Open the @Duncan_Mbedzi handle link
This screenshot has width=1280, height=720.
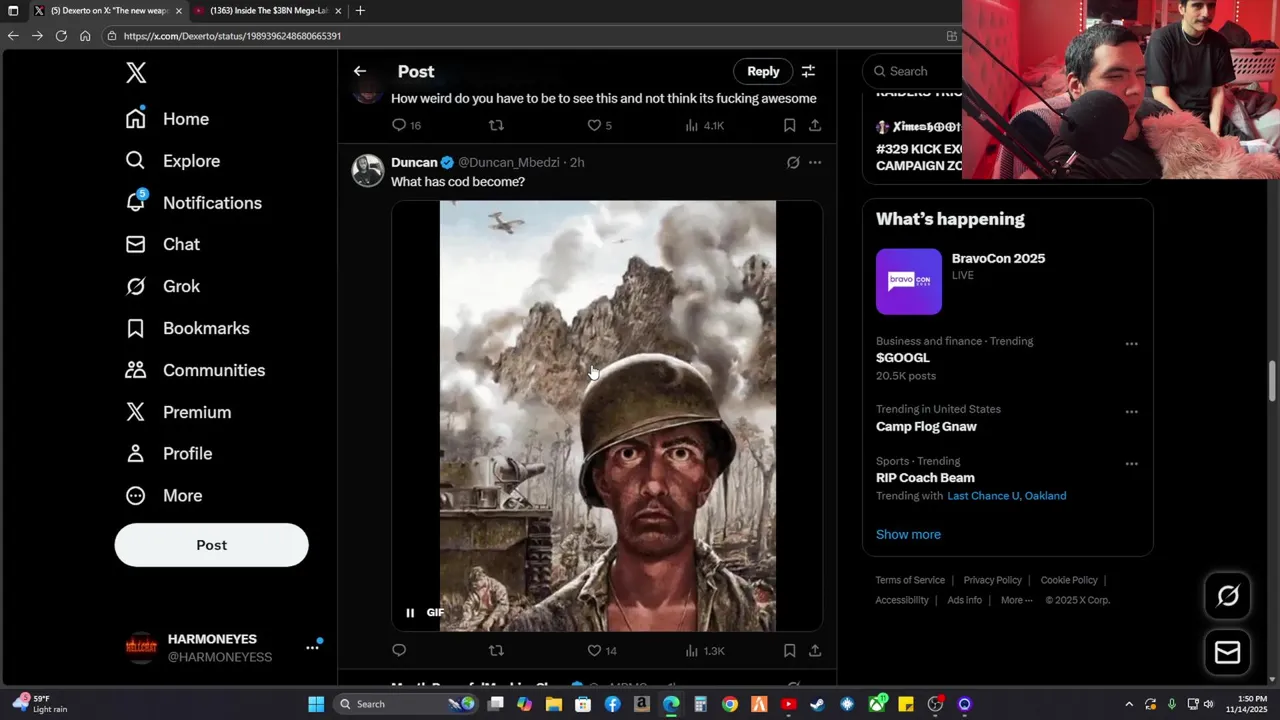(509, 162)
